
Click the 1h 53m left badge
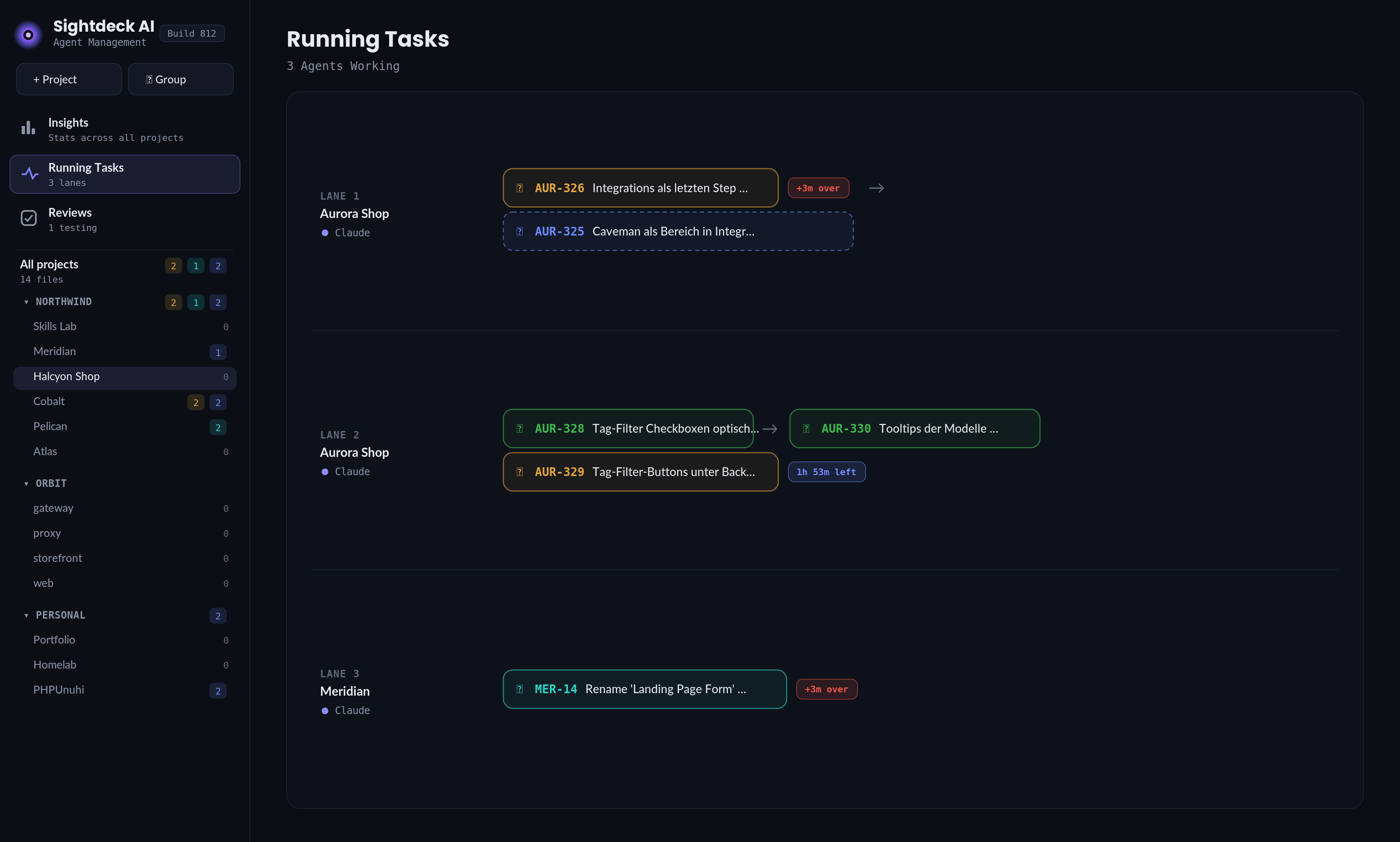(x=826, y=472)
